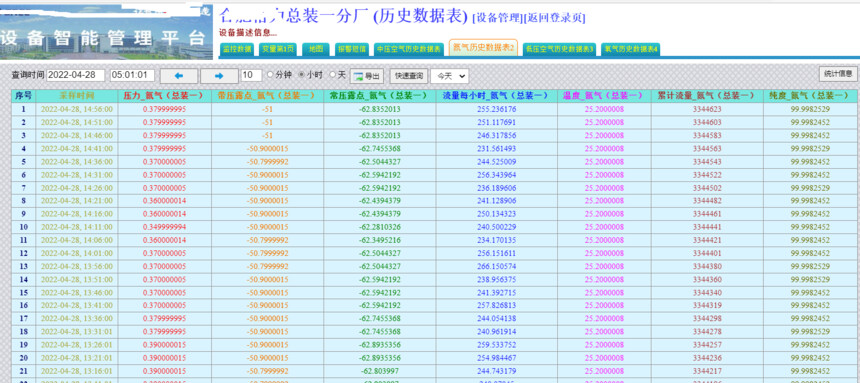Click cumulative flow value 3344603

click(x=707, y=122)
